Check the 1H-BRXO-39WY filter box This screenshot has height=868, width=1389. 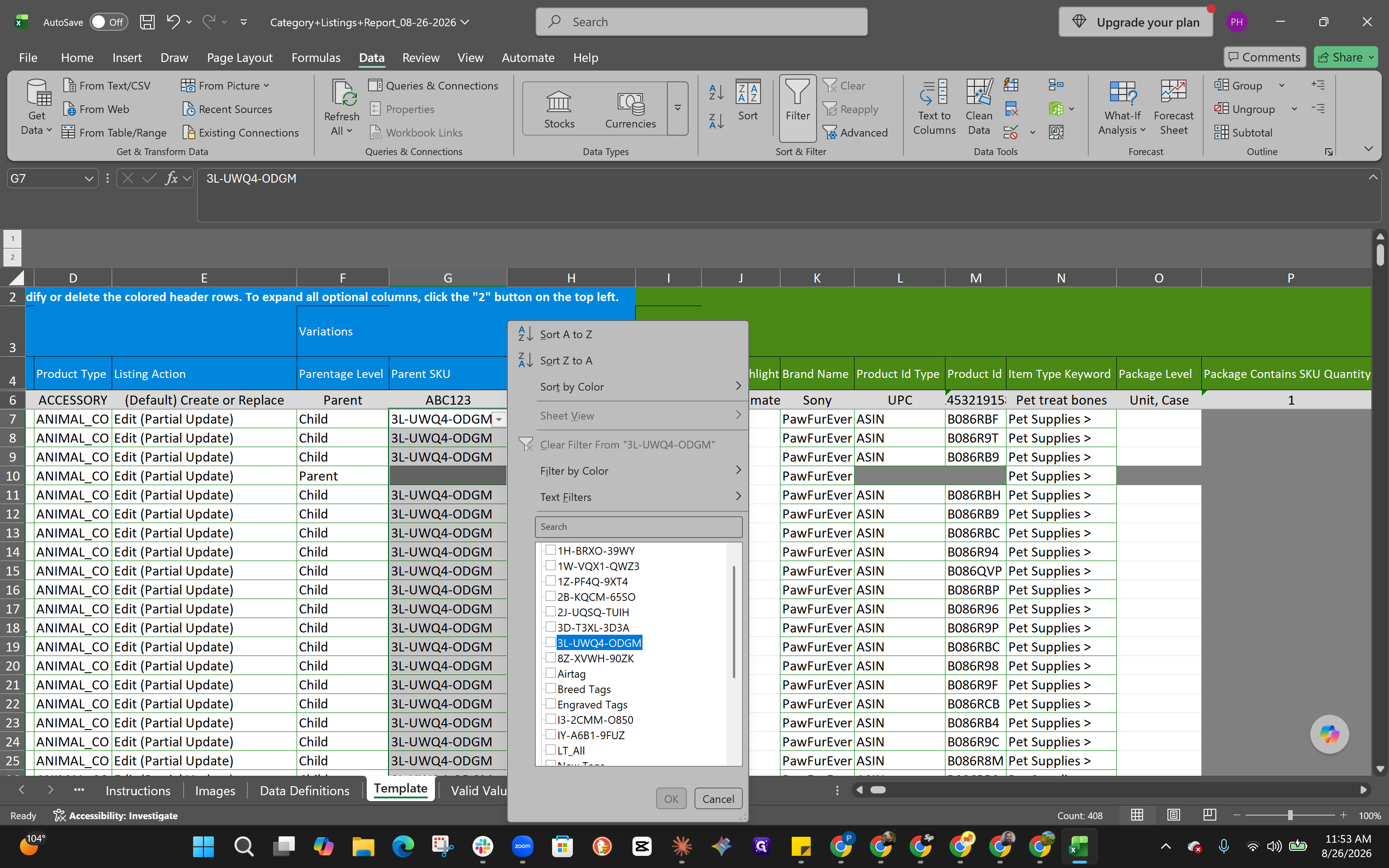pyautogui.click(x=550, y=550)
